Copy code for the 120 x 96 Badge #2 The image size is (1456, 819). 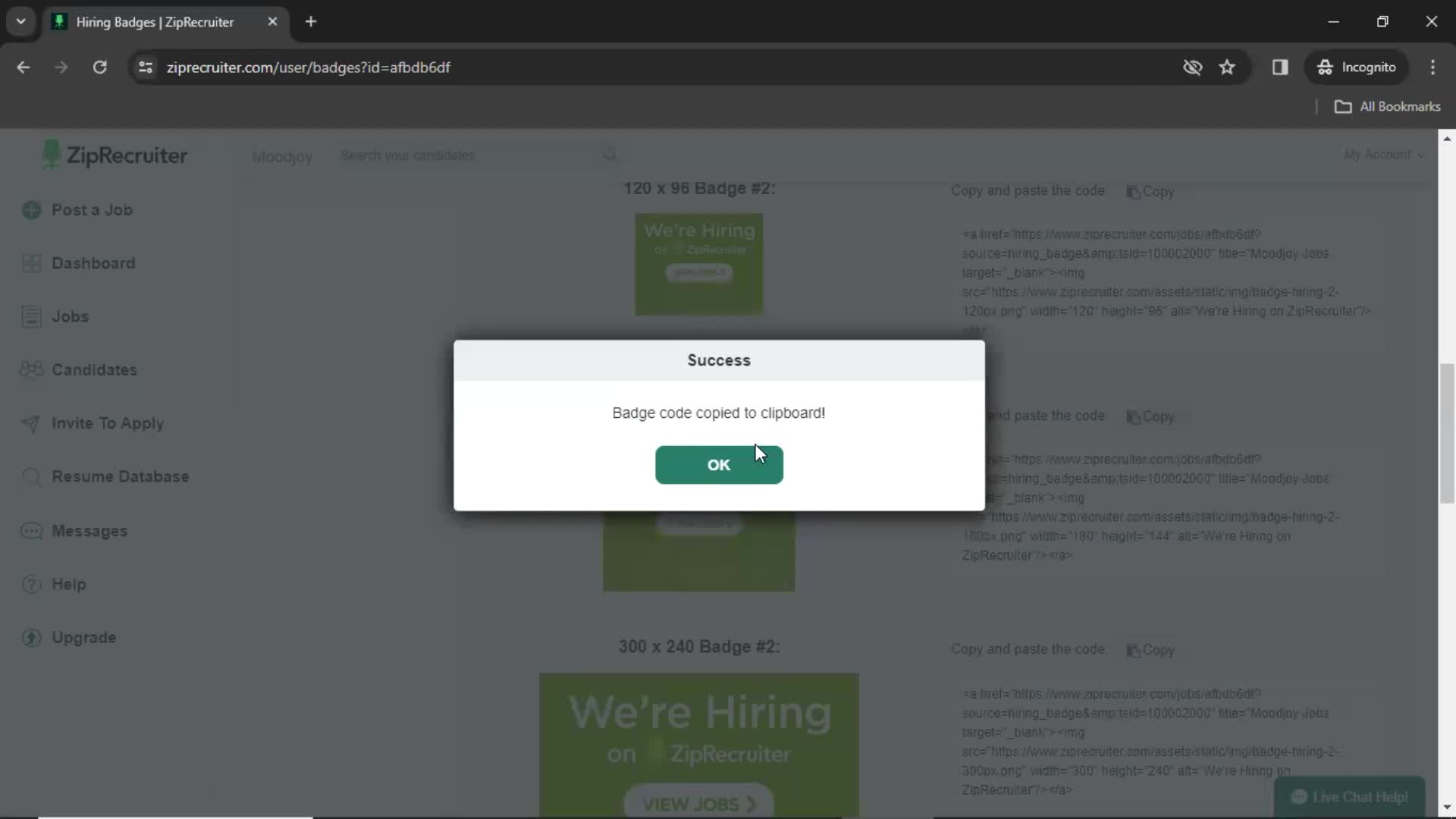pos(1150,192)
